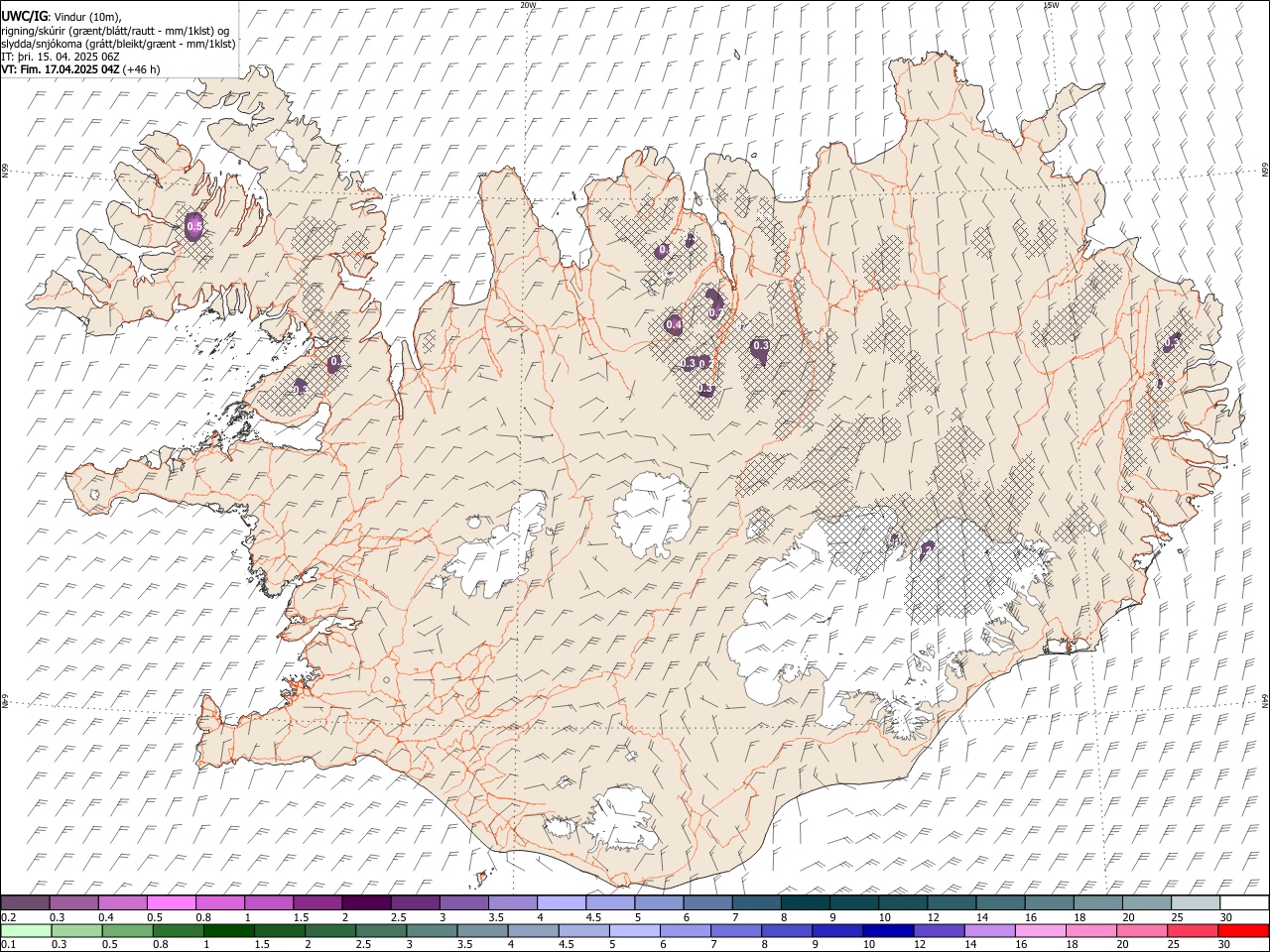Click the violet swatch labeled 12 in lower legend
The height and width of the screenshot is (952, 1270).
939,930
